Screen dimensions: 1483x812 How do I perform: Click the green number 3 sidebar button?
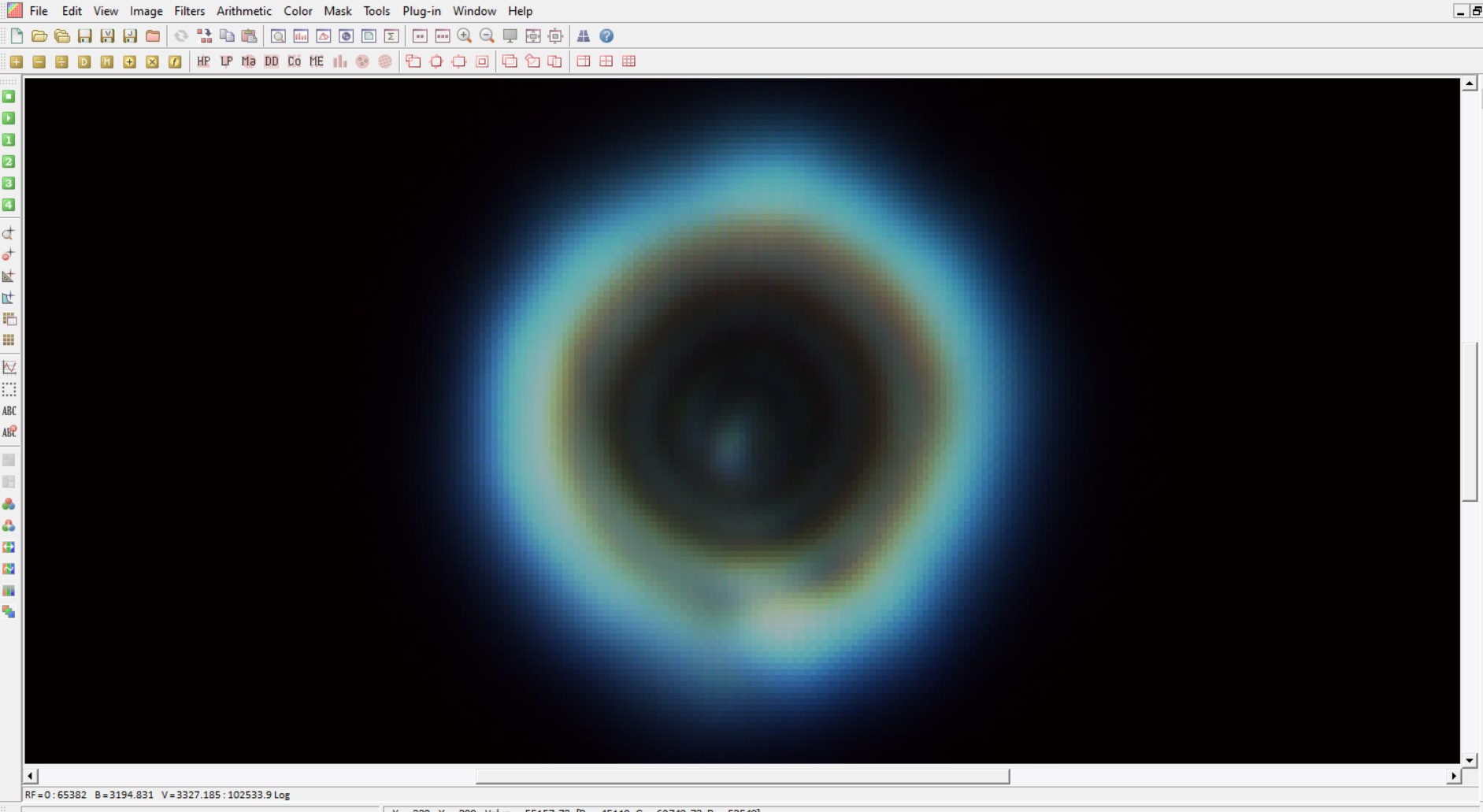pyautogui.click(x=9, y=183)
